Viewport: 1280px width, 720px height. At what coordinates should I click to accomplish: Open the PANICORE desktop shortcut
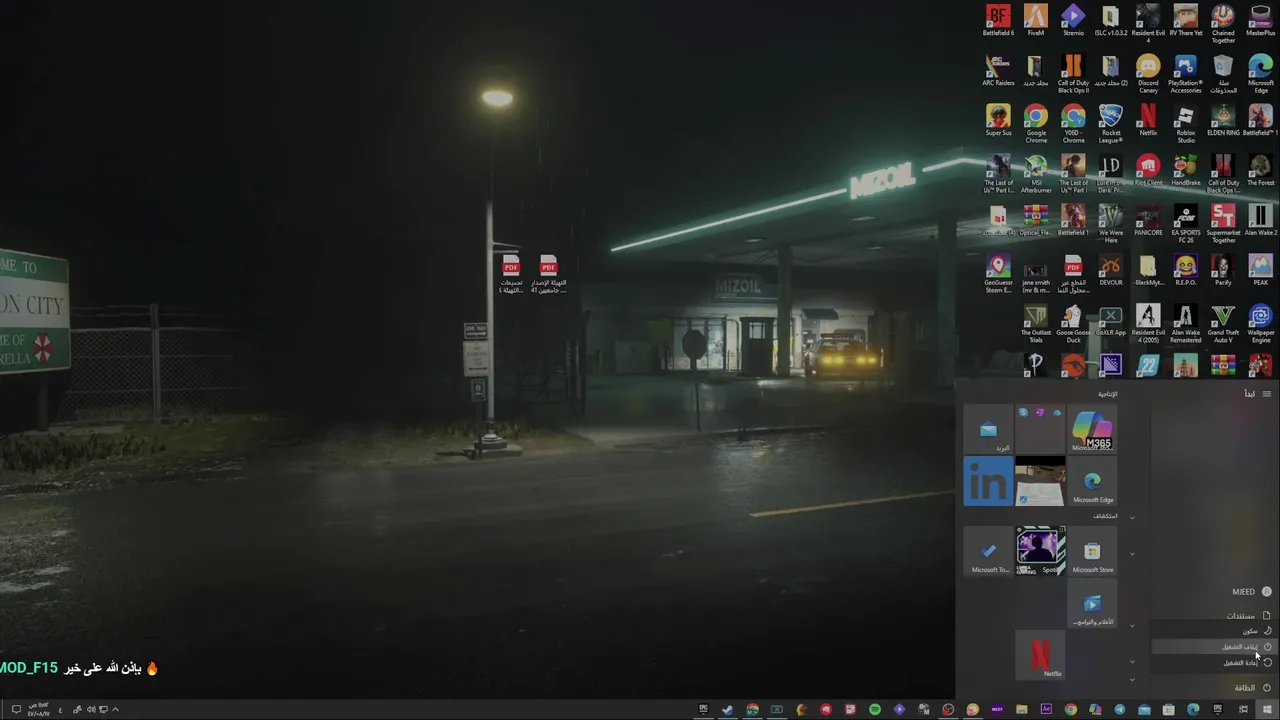(x=1148, y=220)
